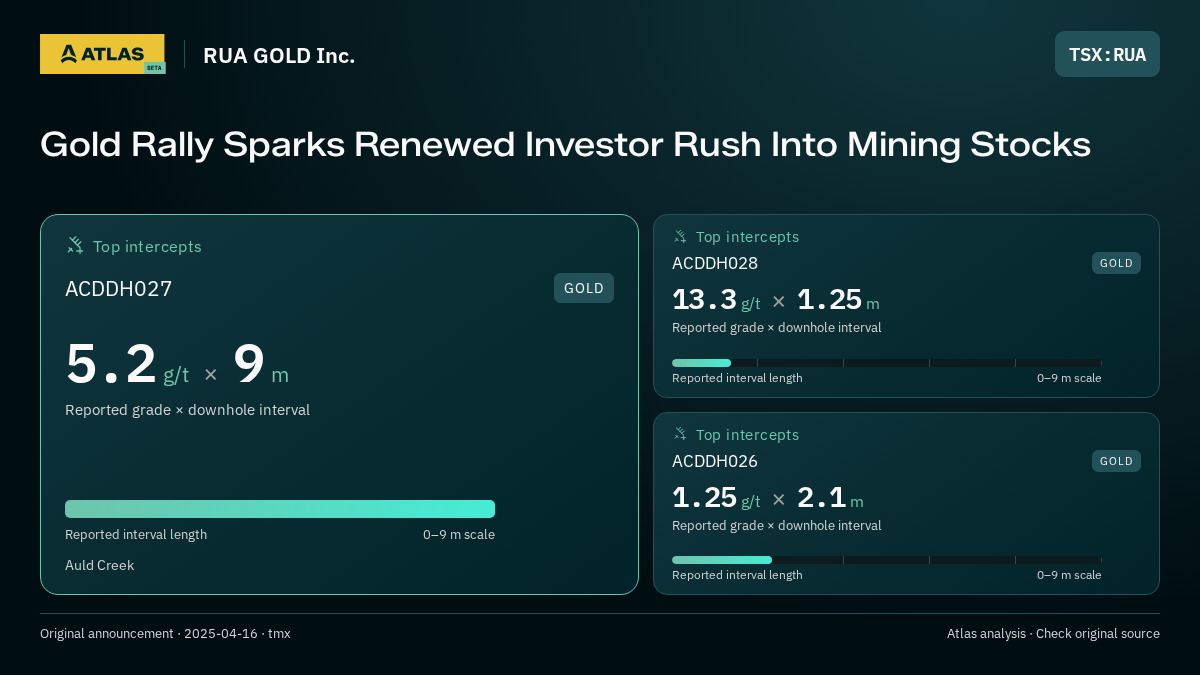Screen dimensions: 1200x675
Task: Select the ACDDH027 hole ID
Action: 119,289
